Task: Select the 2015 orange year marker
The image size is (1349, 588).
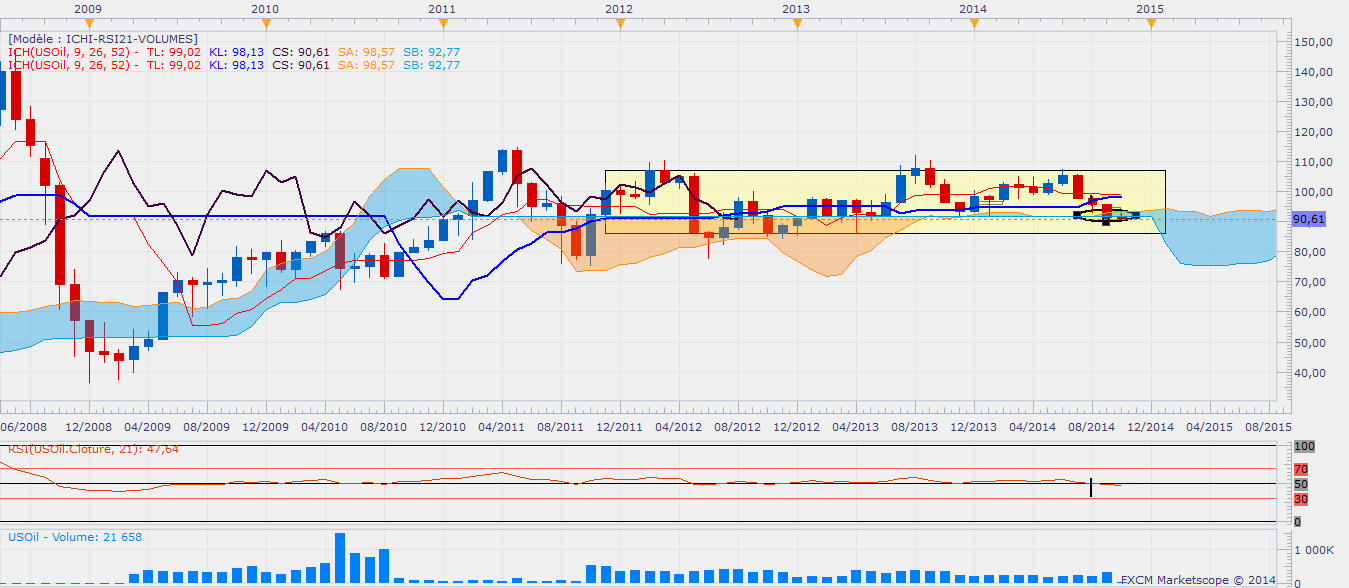Action: 1150,24
